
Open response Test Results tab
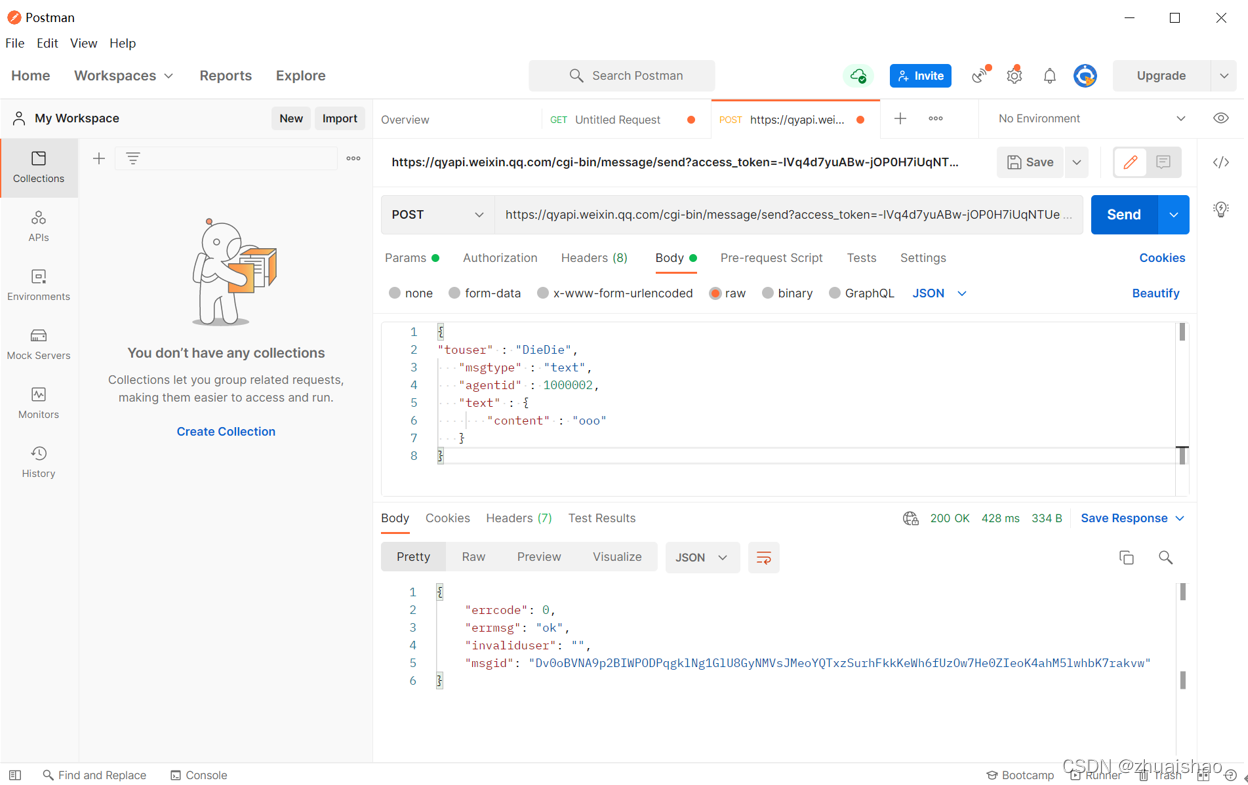click(x=602, y=518)
